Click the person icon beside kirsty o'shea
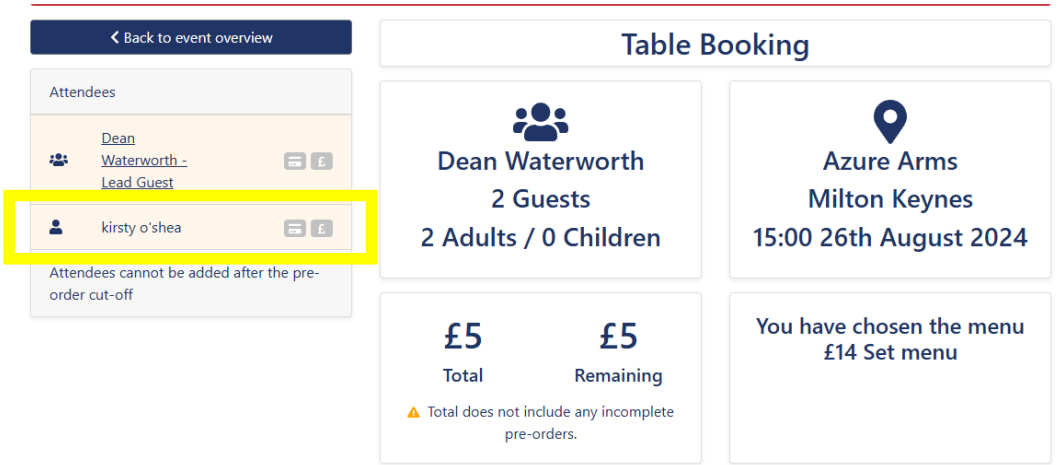Image resolution: width=1058 pixels, height=465 pixels. [x=56, y=228]
